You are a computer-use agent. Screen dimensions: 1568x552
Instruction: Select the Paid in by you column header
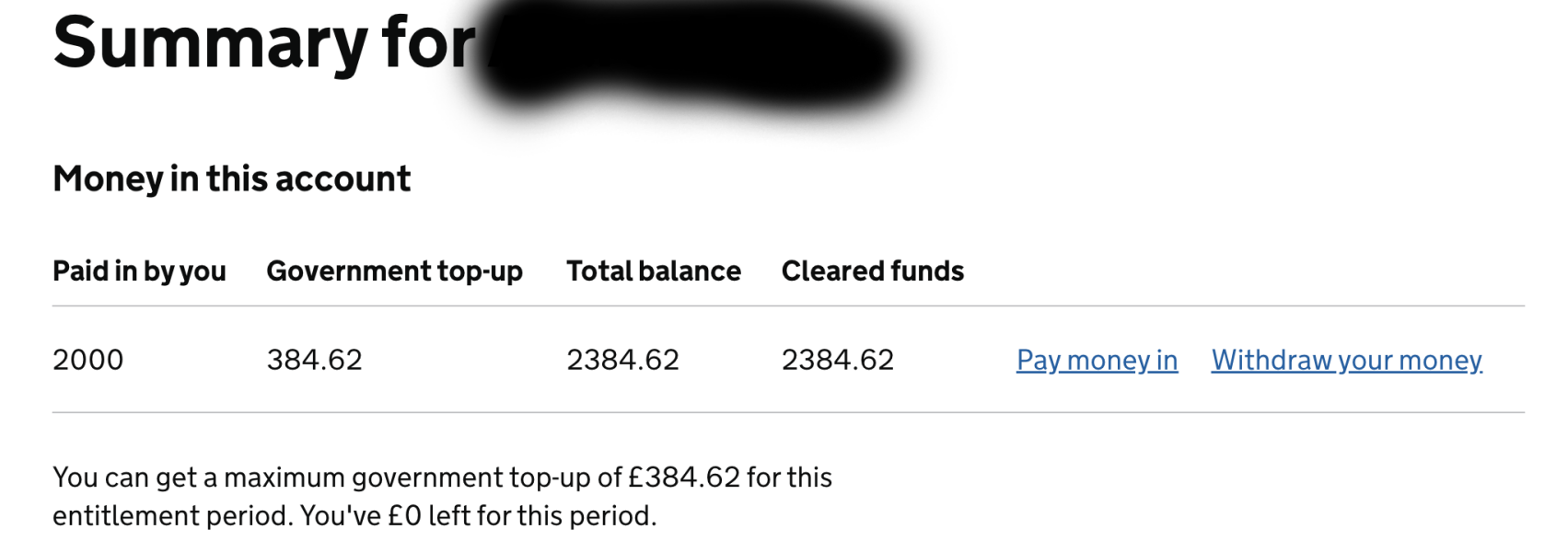[140, 271]
